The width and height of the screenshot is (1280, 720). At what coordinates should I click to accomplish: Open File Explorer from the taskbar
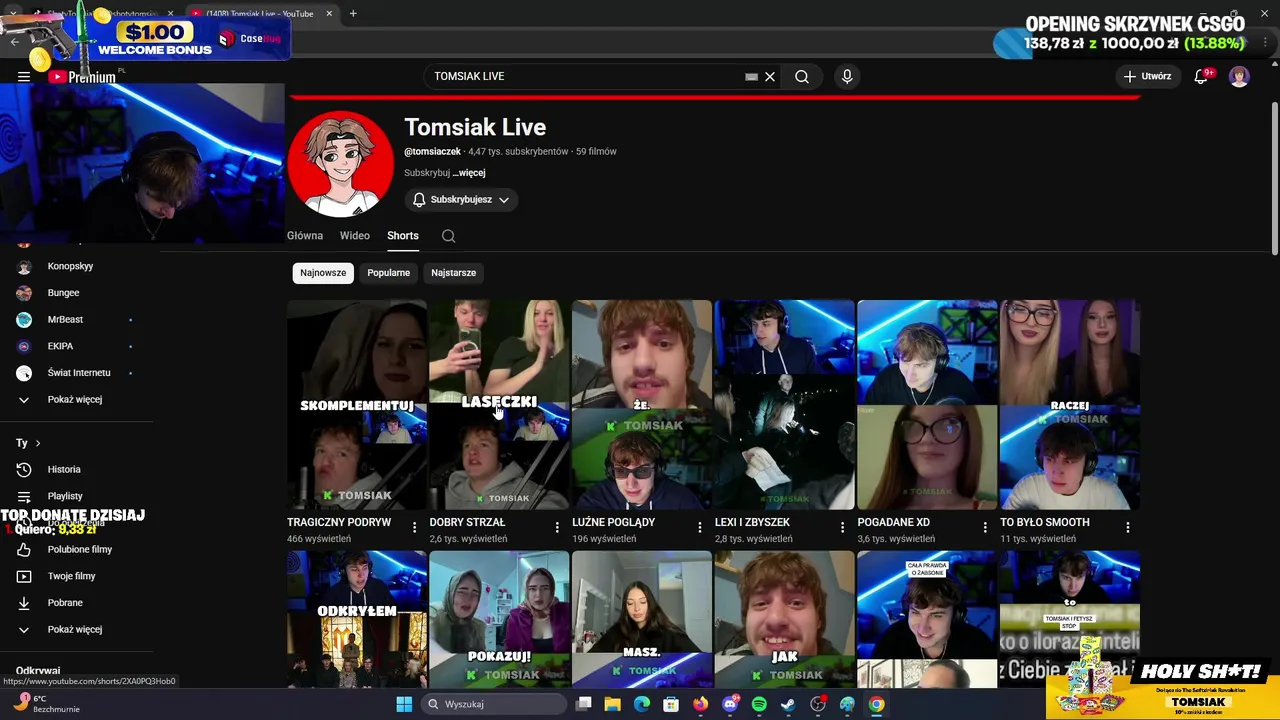point(612,704)
